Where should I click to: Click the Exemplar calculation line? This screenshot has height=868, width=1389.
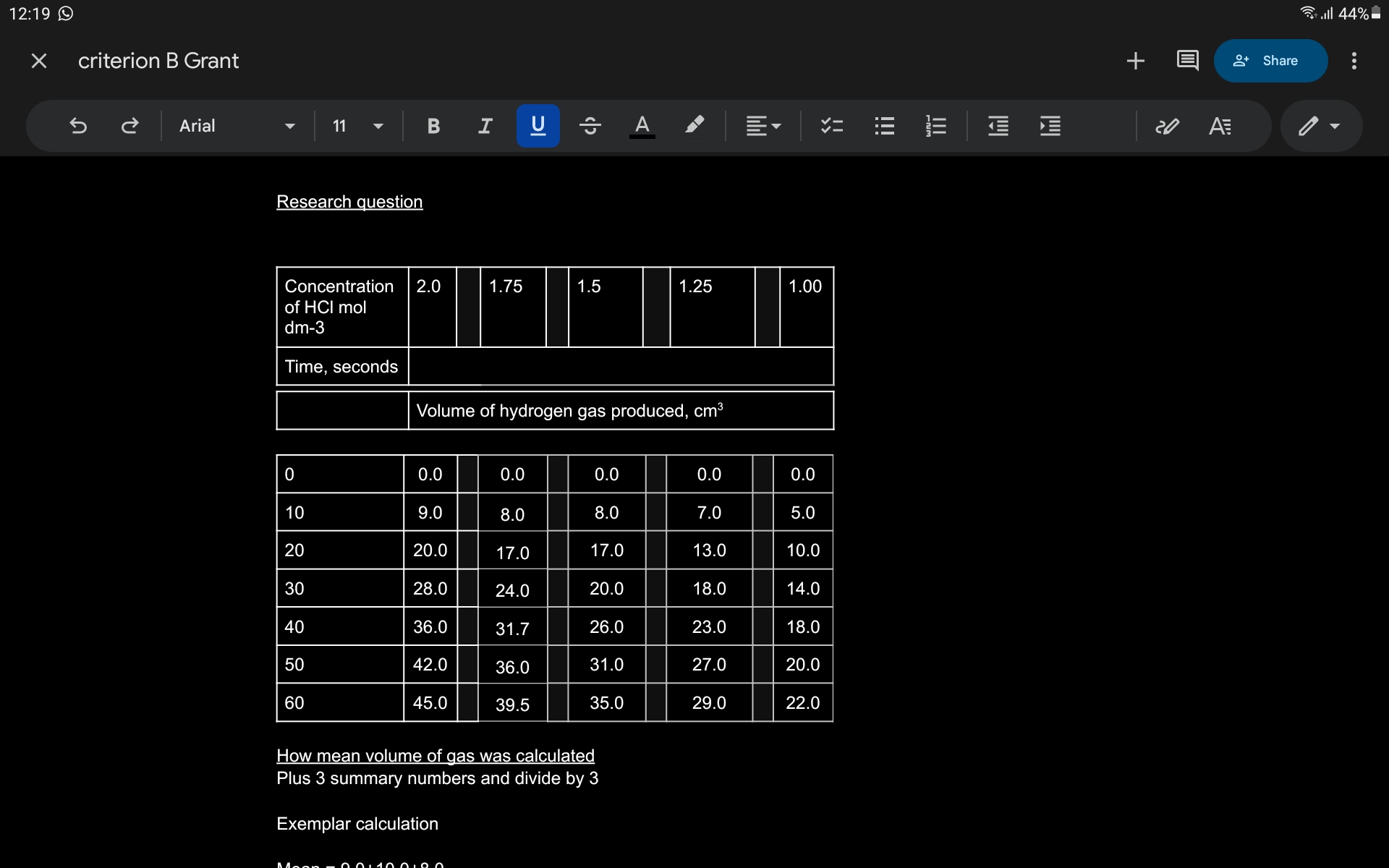(x=357, y=824)
